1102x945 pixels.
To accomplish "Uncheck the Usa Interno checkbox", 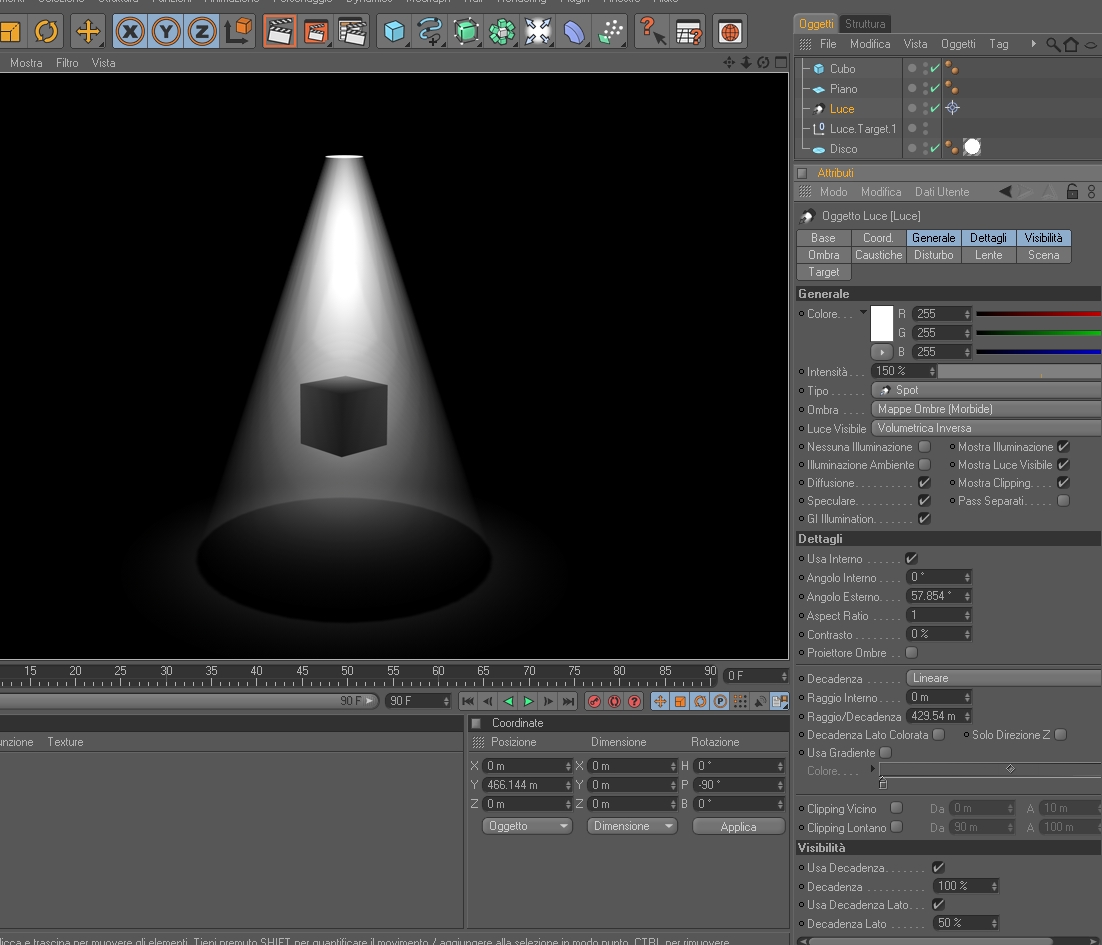I will [911, 559].
